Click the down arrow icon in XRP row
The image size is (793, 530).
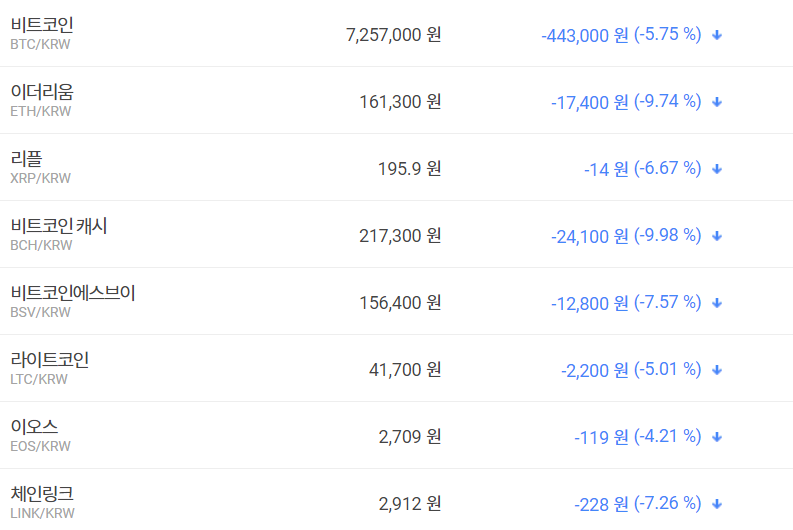point(717,169)
